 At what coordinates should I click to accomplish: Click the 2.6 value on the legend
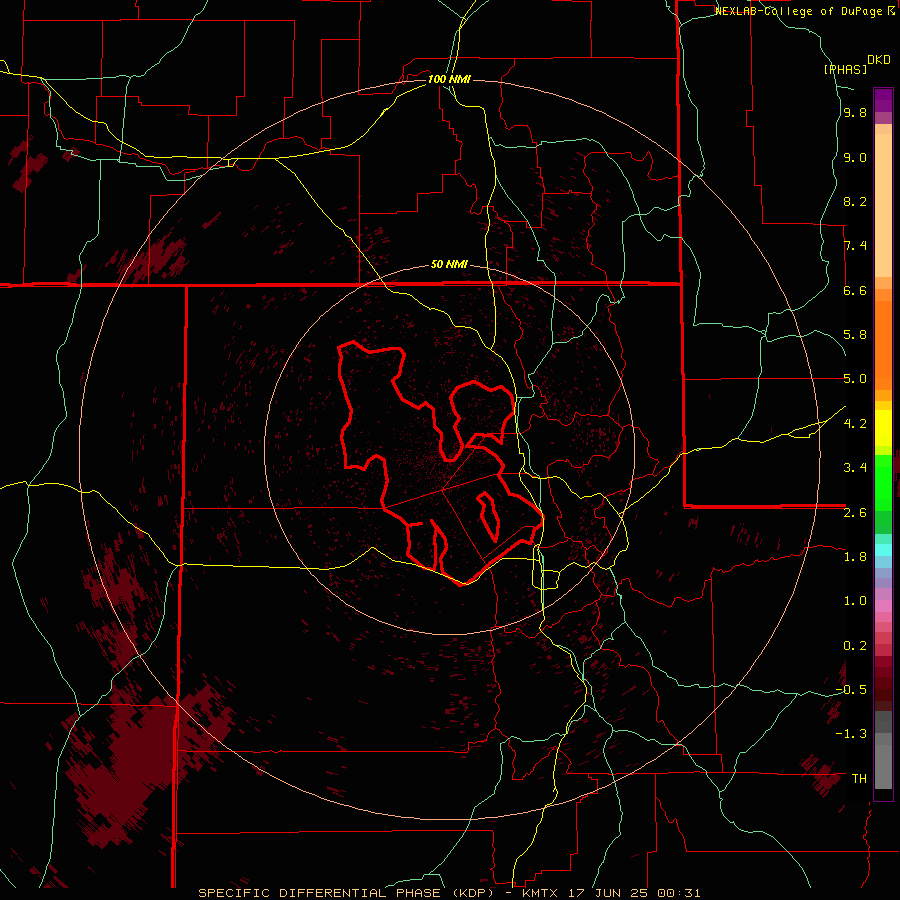[855, 513]
